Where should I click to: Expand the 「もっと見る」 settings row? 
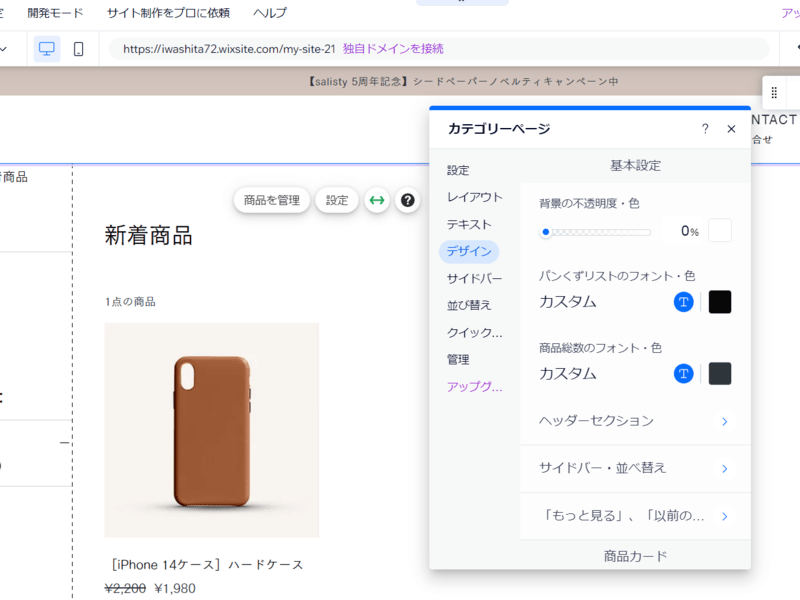point(634,516)
